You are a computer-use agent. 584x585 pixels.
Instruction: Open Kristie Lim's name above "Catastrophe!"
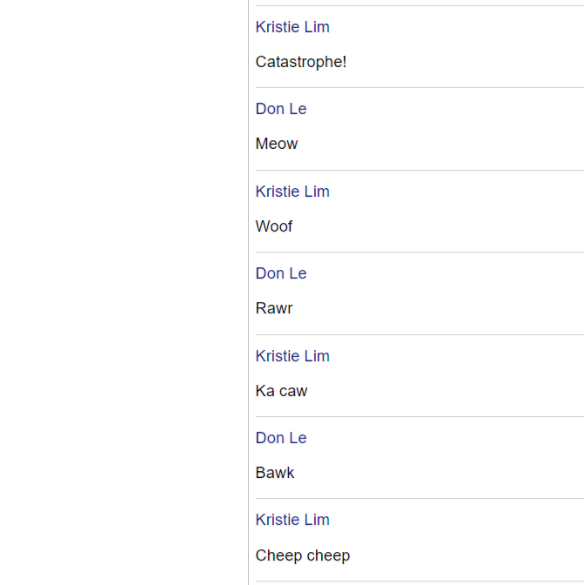coord(292,27)
